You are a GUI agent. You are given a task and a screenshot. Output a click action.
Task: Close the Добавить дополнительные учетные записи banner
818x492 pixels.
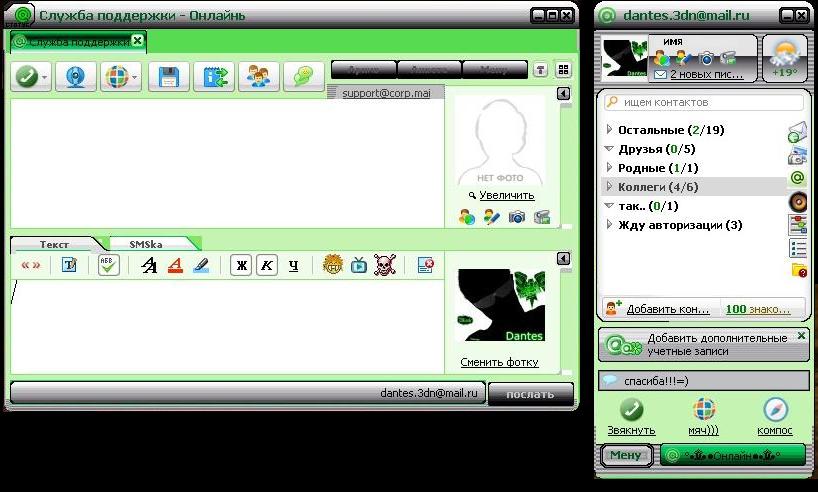(801, 335)
